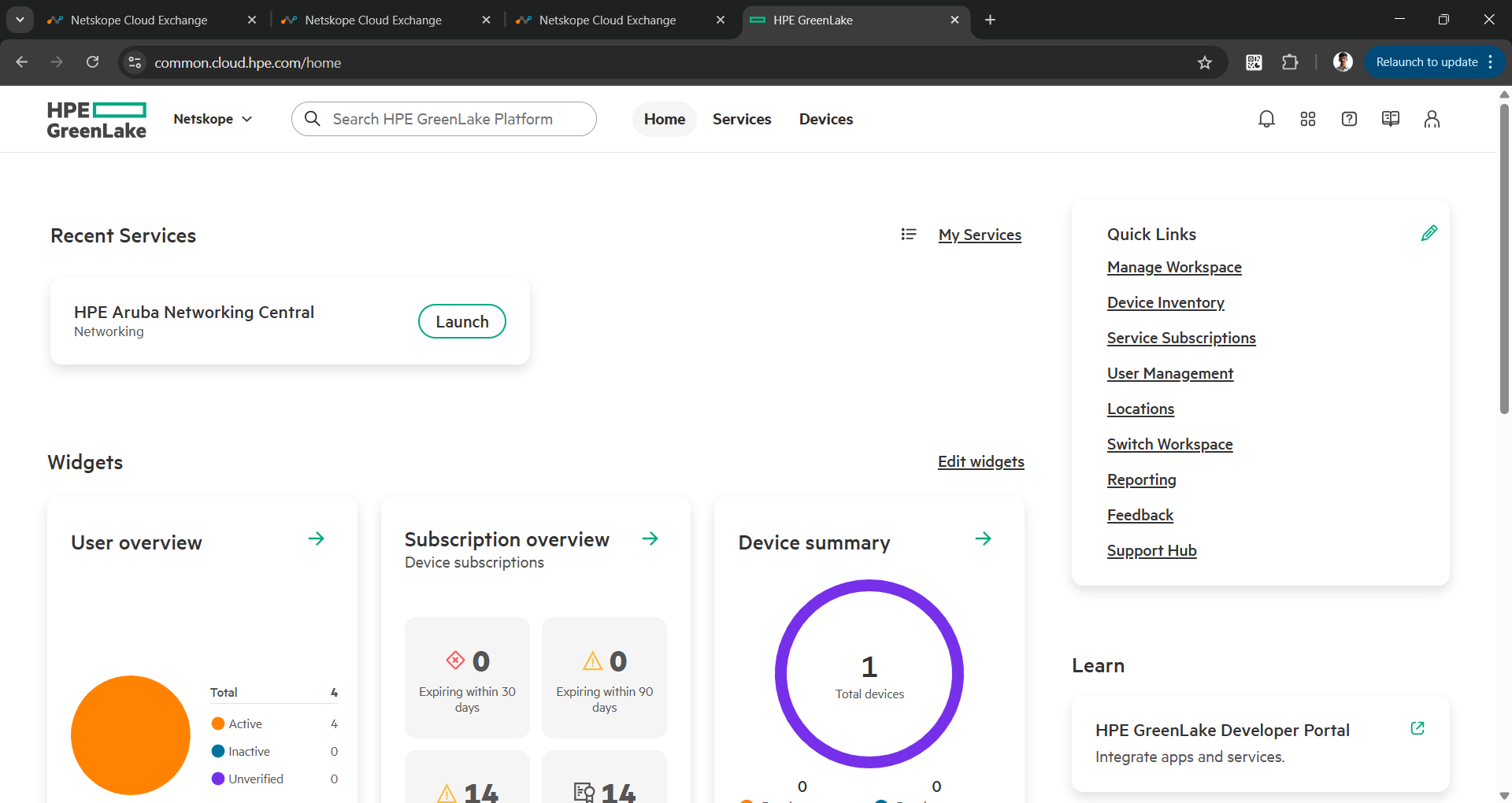Click the Edit widgets link
Viewport: 1512px width, 803px height.
pyautogui.click(x=981, y=461)
